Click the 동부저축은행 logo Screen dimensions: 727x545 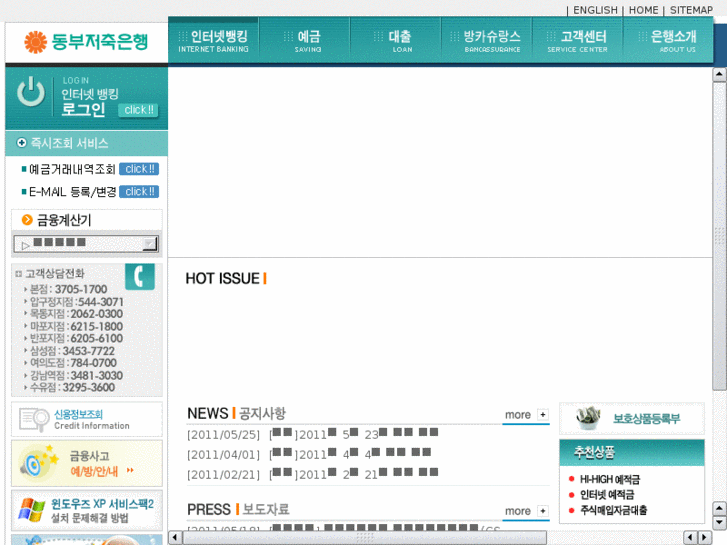[86, 42]
